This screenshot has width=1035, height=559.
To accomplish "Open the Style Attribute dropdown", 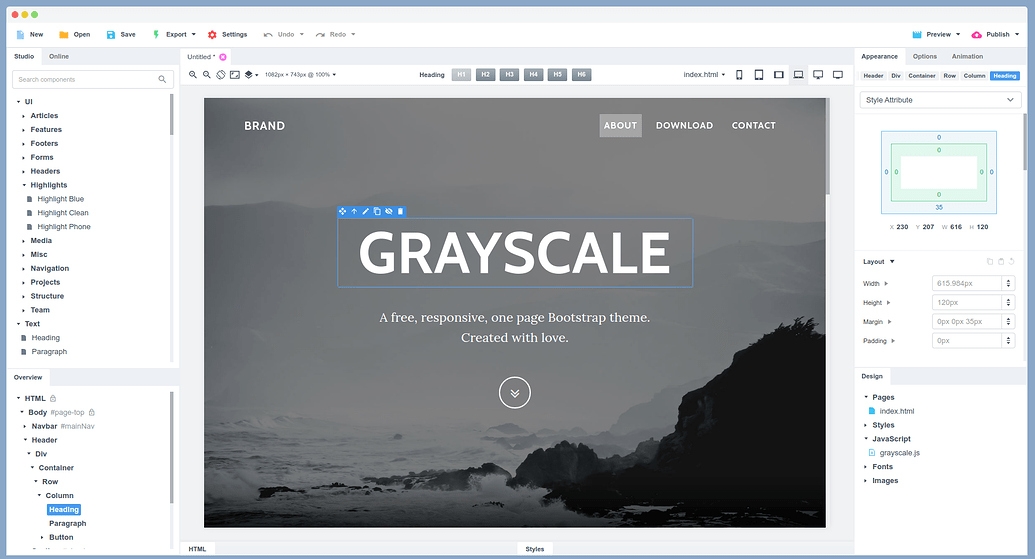I will coord(940,100).
